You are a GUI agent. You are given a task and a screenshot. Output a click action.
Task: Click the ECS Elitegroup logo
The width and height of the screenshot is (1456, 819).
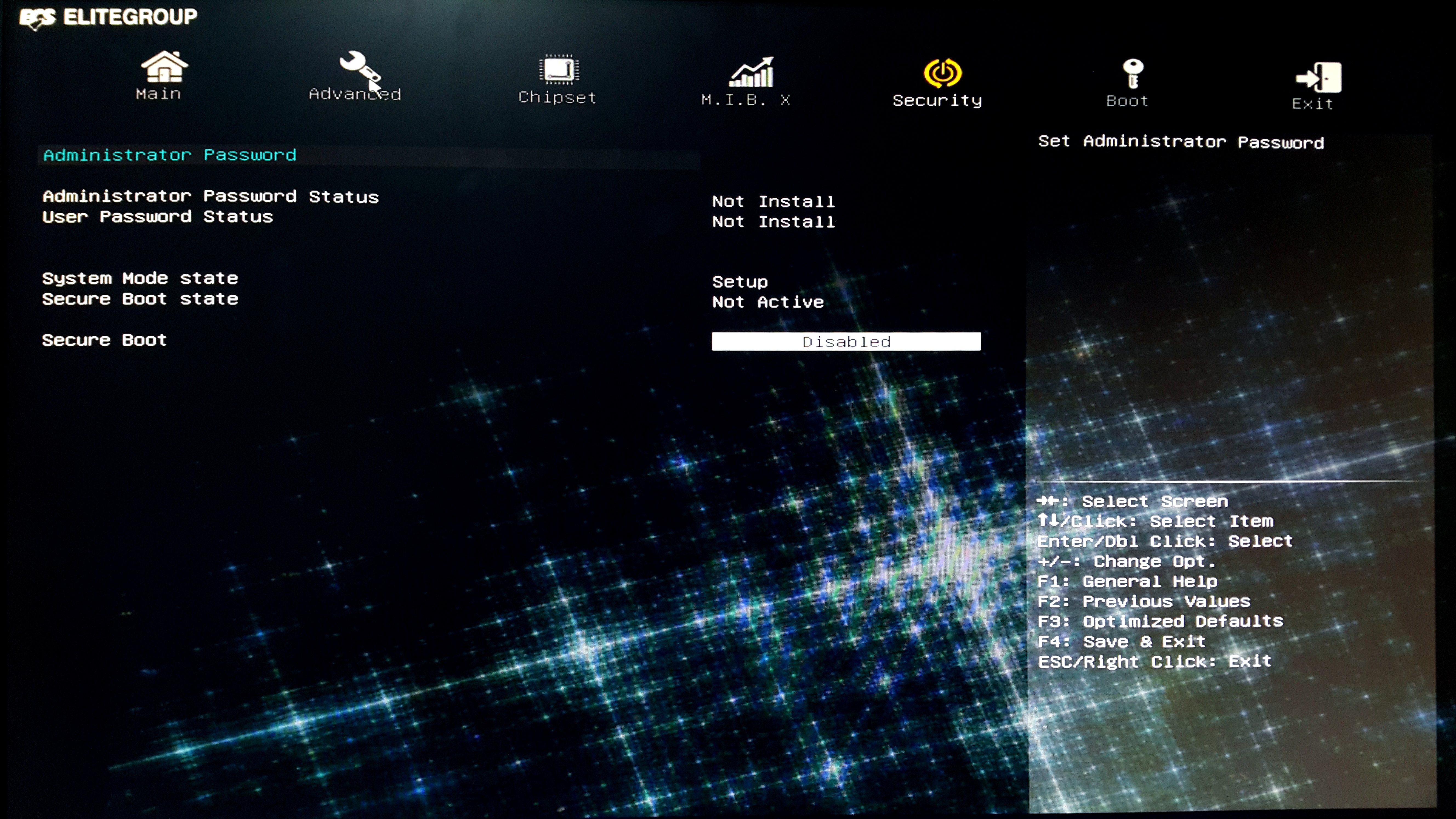pyautogui.click(x=108, y=18)
